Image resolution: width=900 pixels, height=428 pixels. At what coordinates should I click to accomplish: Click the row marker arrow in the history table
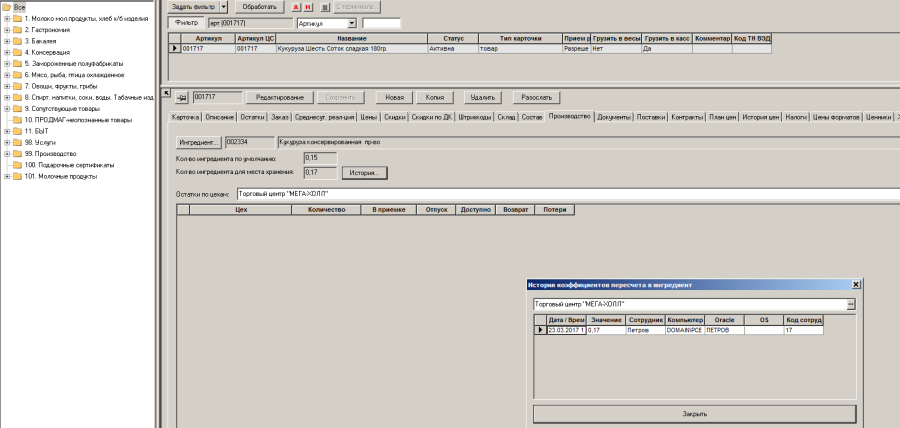coord(540,330)
